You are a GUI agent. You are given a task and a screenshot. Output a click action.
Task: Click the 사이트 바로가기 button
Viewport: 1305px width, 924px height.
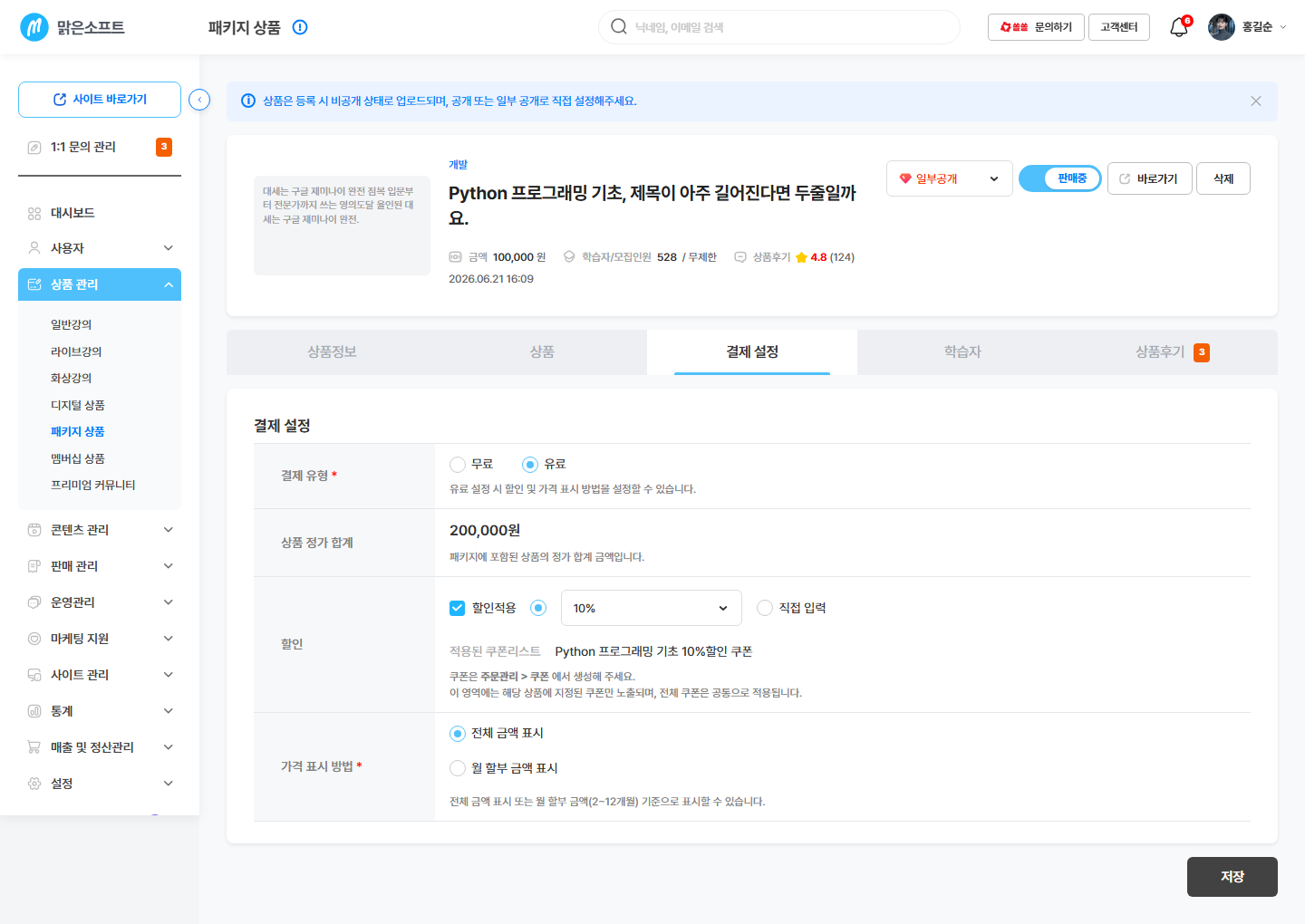[100, 100]
